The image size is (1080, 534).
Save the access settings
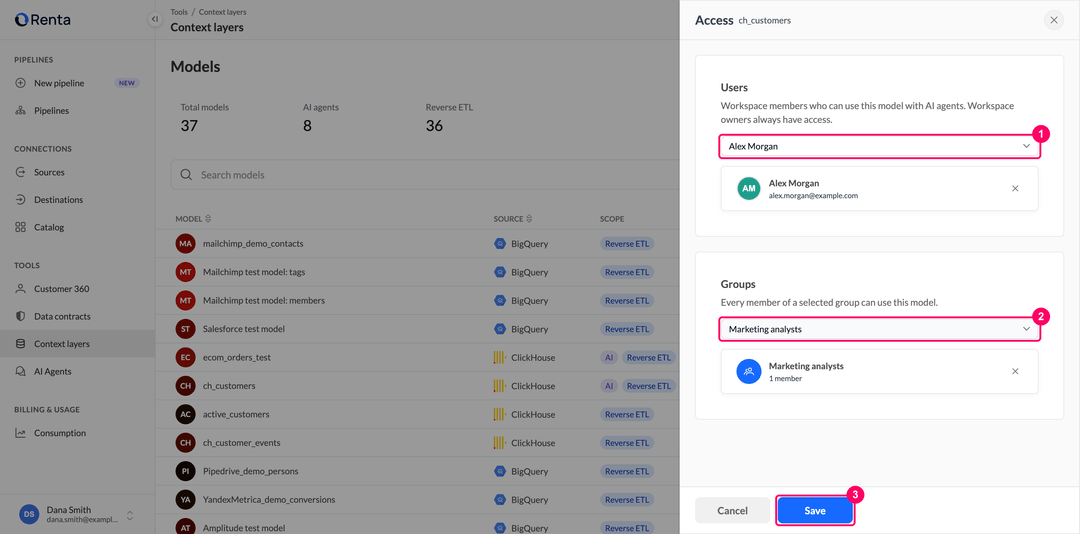coord(816,511)
